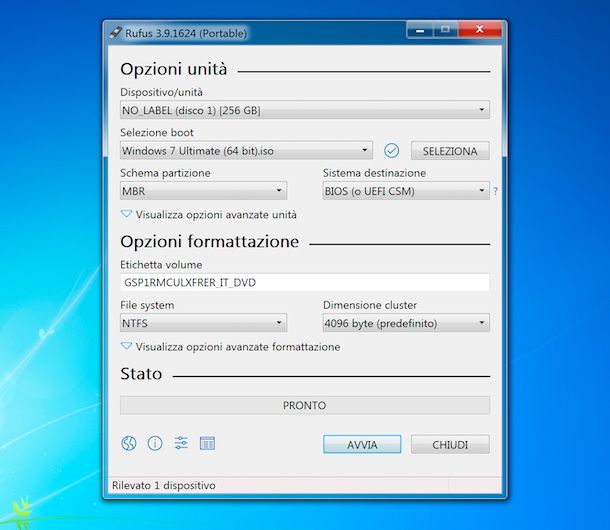The height and width of the screenshot is (530, 610).
Task: Click the 'Selezione boot' label
Action: [156, 133]
